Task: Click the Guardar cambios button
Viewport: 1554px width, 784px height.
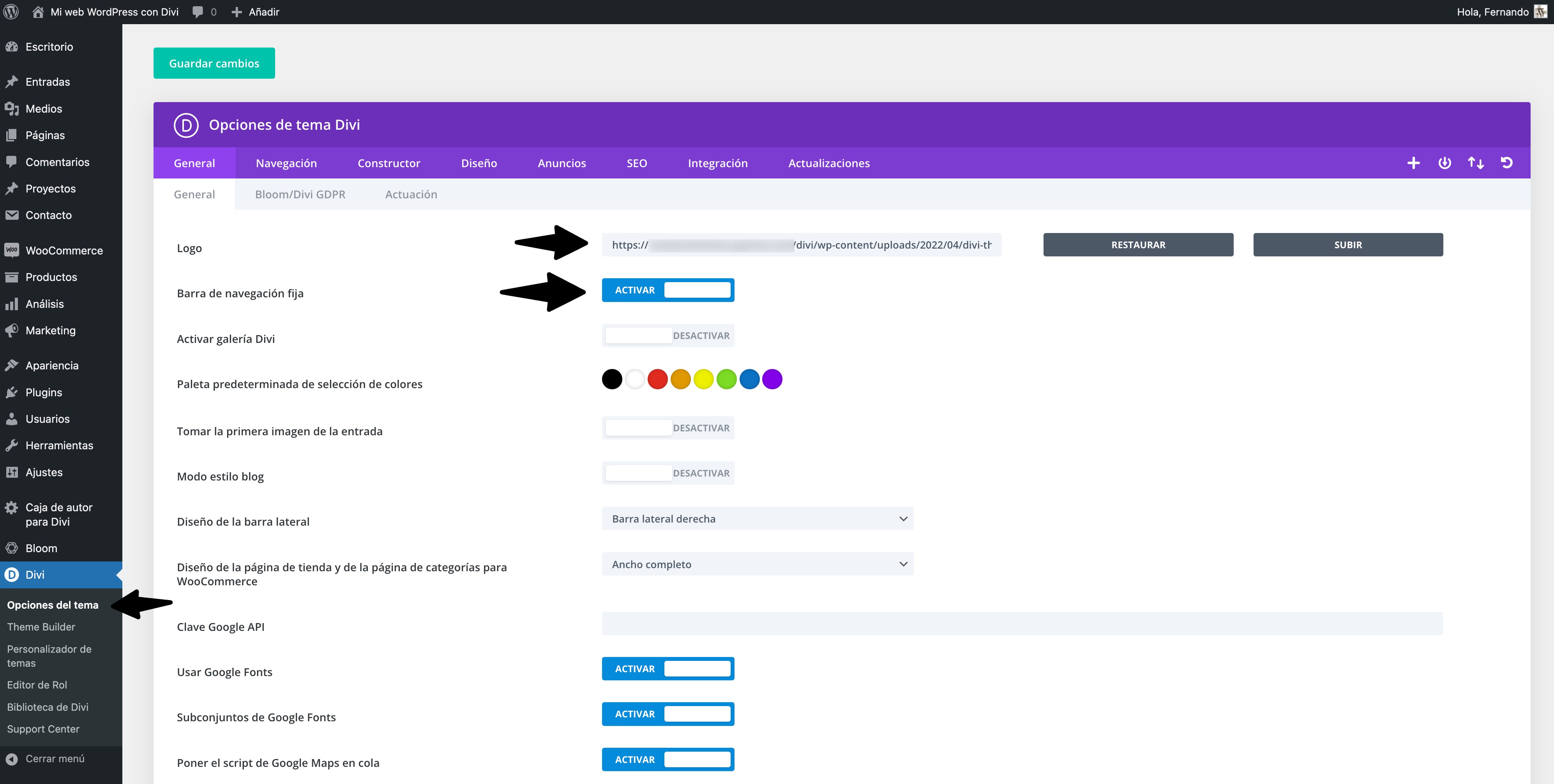Action: (214, 64)
